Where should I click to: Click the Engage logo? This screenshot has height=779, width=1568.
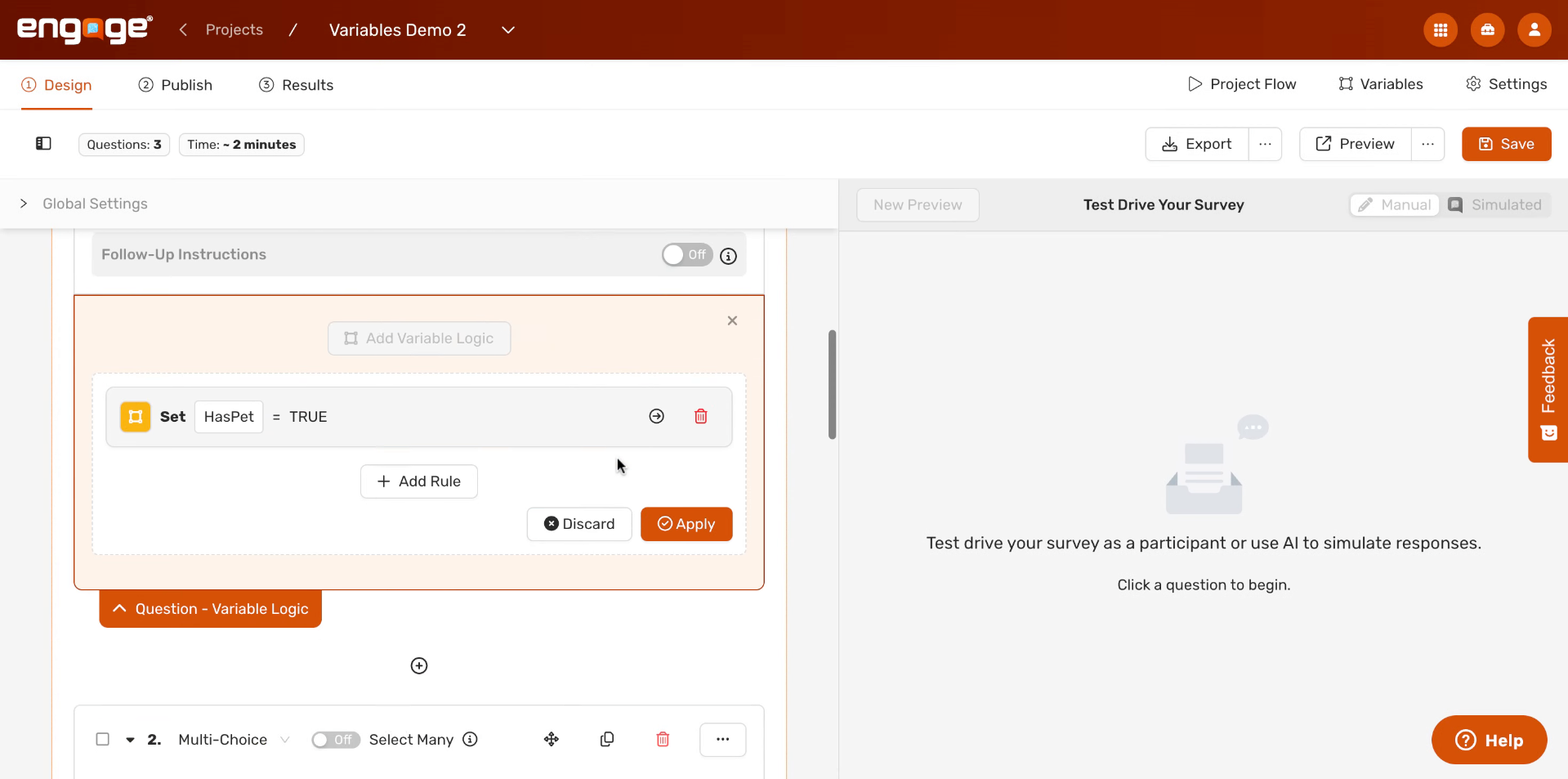pos(85,29)
